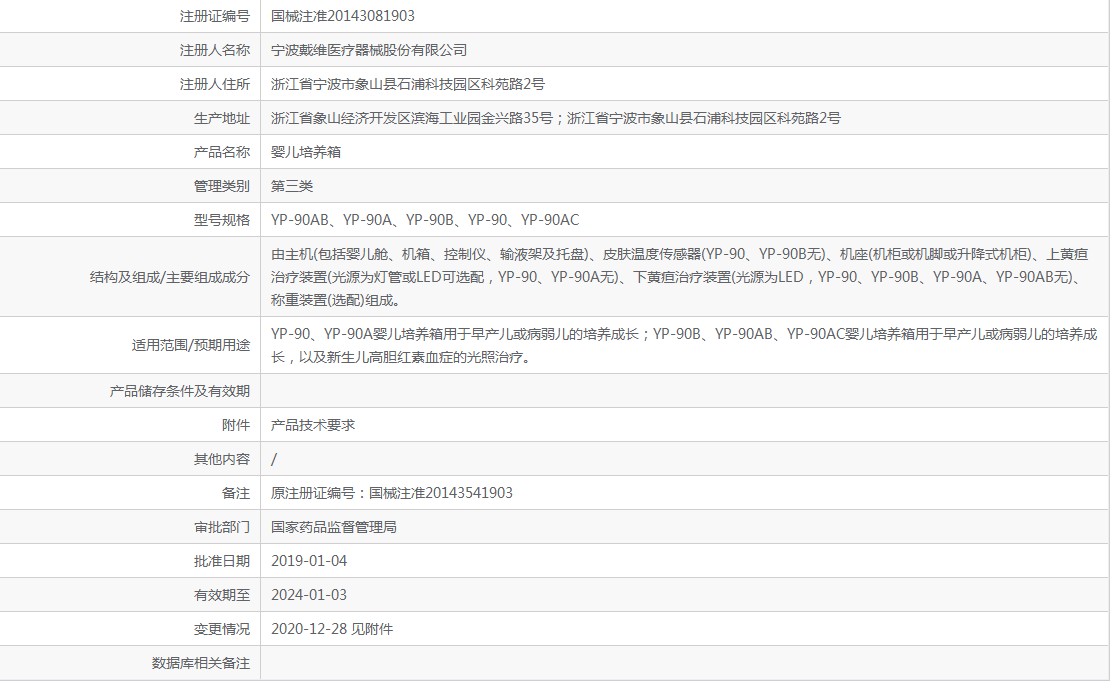Click the 附件 label
The height and width of the screenshot is (689, 1113).
pyautogui.click(x=236, y=425)
